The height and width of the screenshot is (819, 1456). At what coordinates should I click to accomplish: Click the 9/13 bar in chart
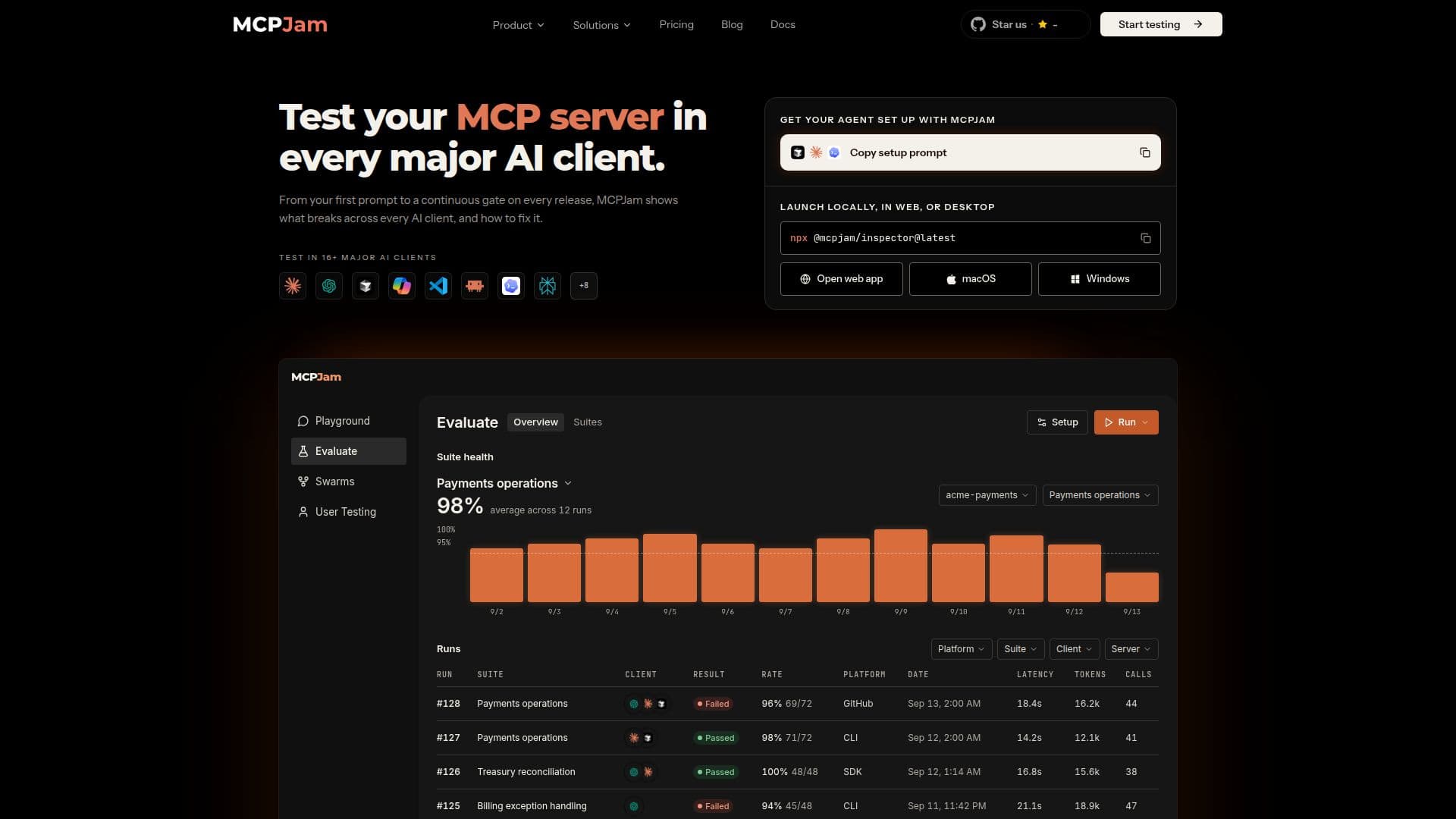1132,588
